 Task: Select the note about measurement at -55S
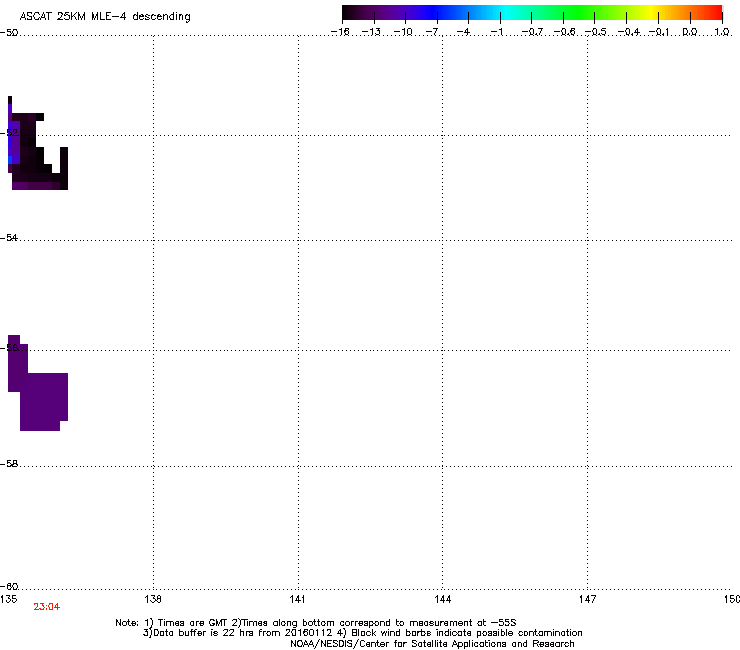(x=374, y=623)
